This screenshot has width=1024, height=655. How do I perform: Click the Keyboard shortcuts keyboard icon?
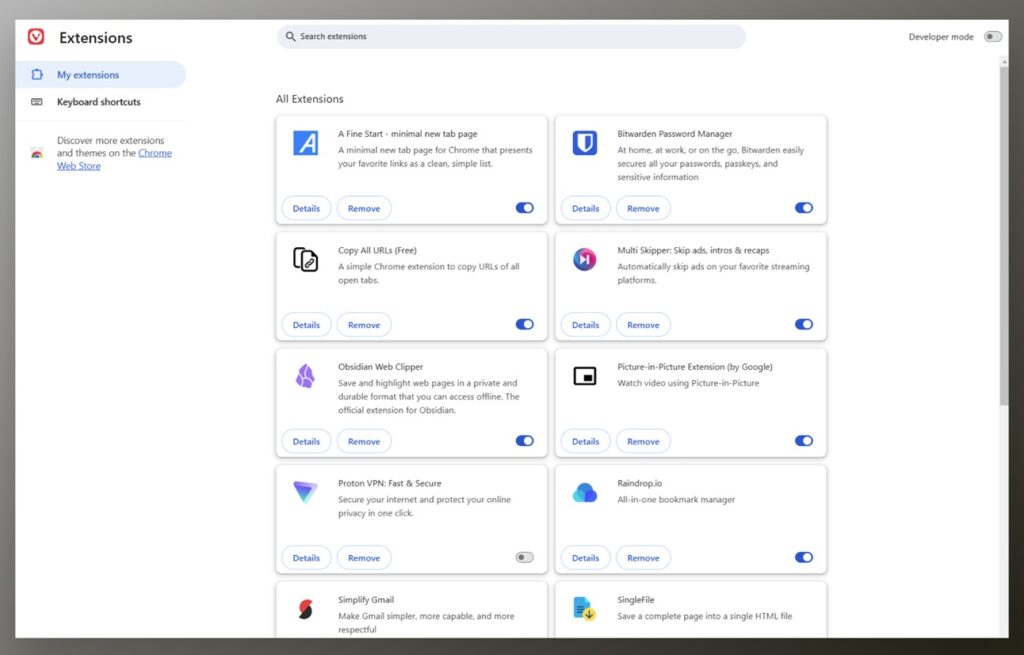tap(37, 102)
